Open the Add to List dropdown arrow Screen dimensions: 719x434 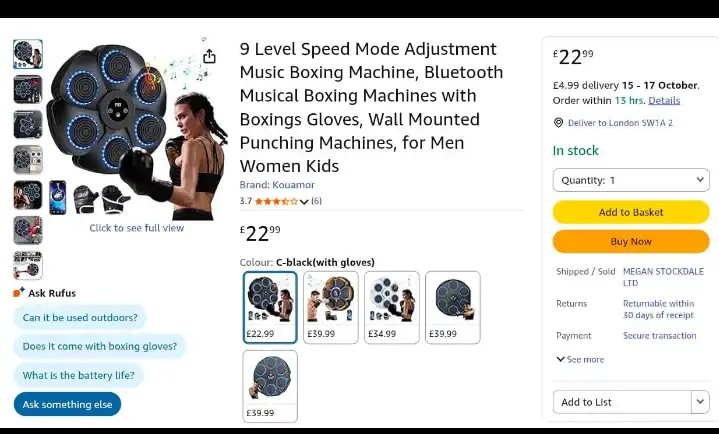(x=700, y=402)
